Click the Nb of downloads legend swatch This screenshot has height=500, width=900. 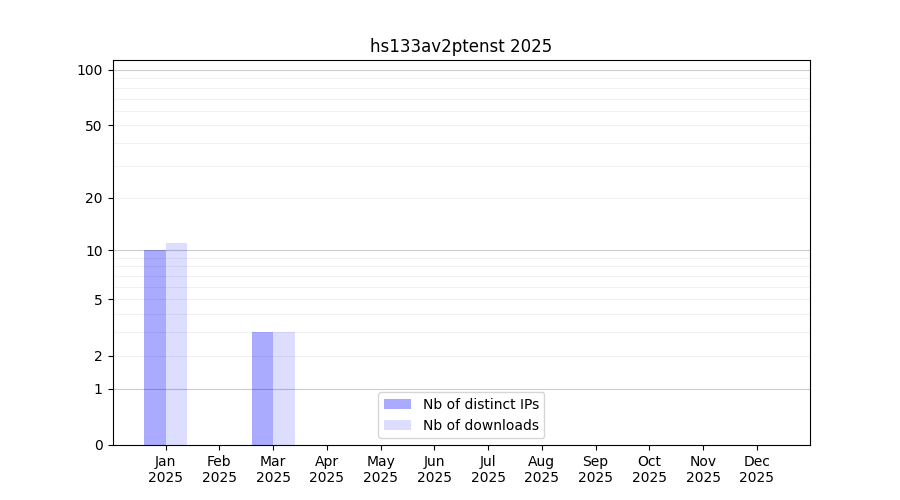(397, 425)
